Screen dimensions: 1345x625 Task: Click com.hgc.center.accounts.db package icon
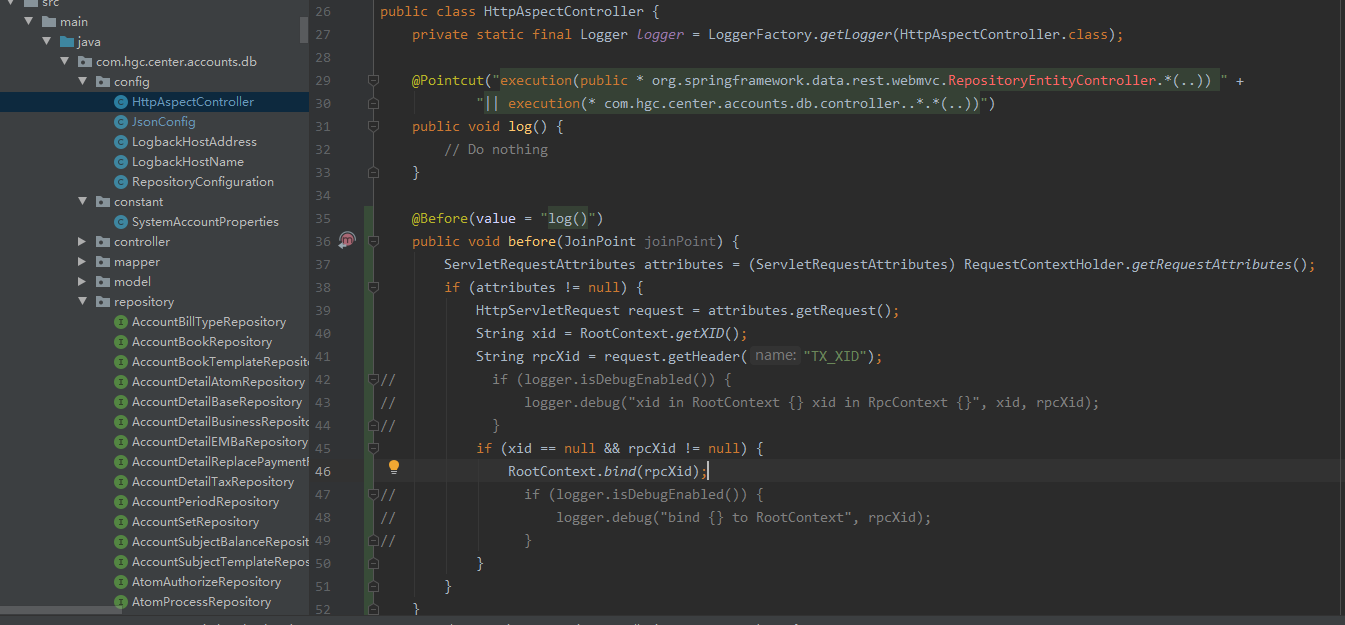[85, 62]
